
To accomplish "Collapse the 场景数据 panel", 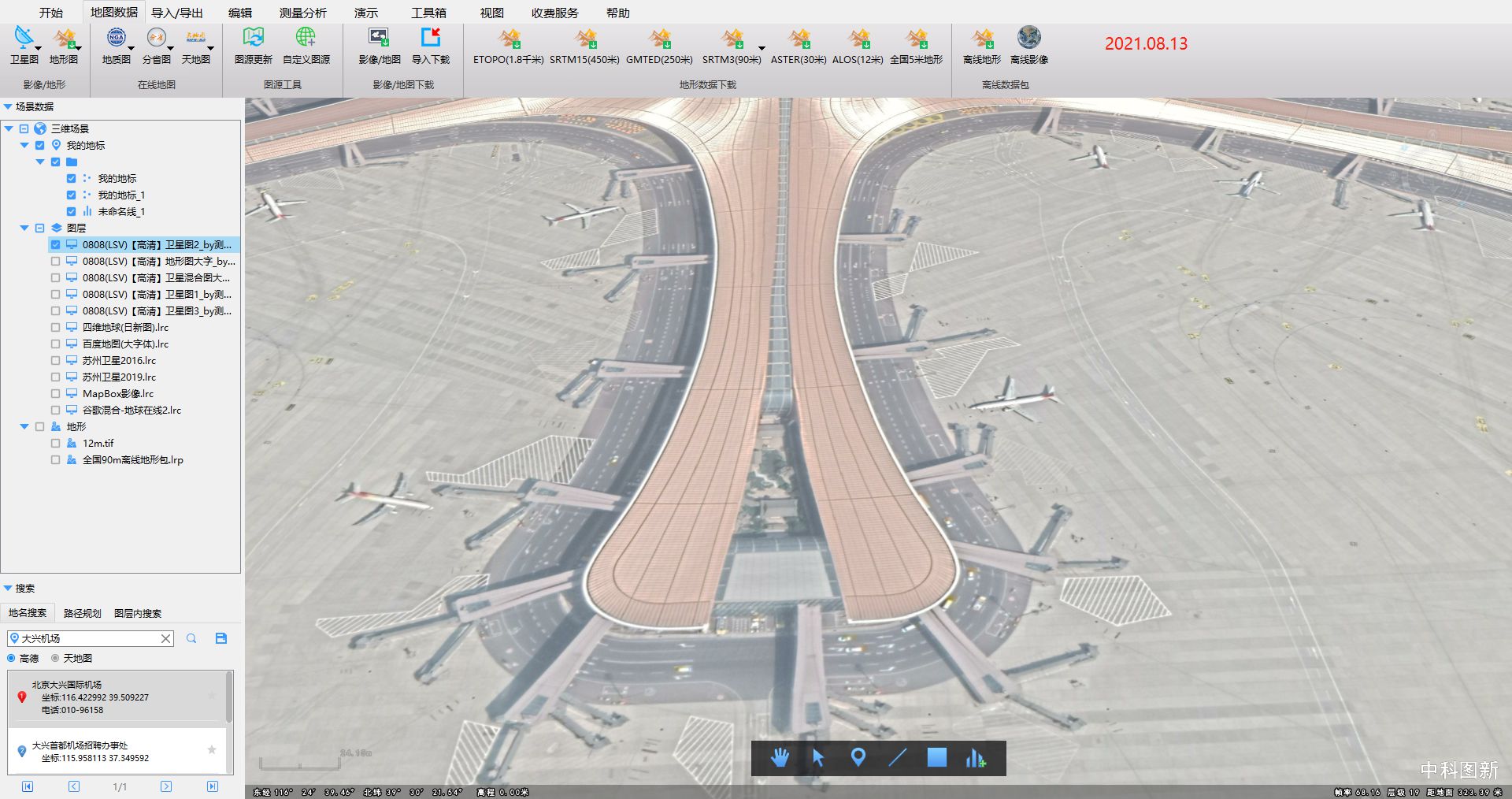I will [x=8, y=106].
